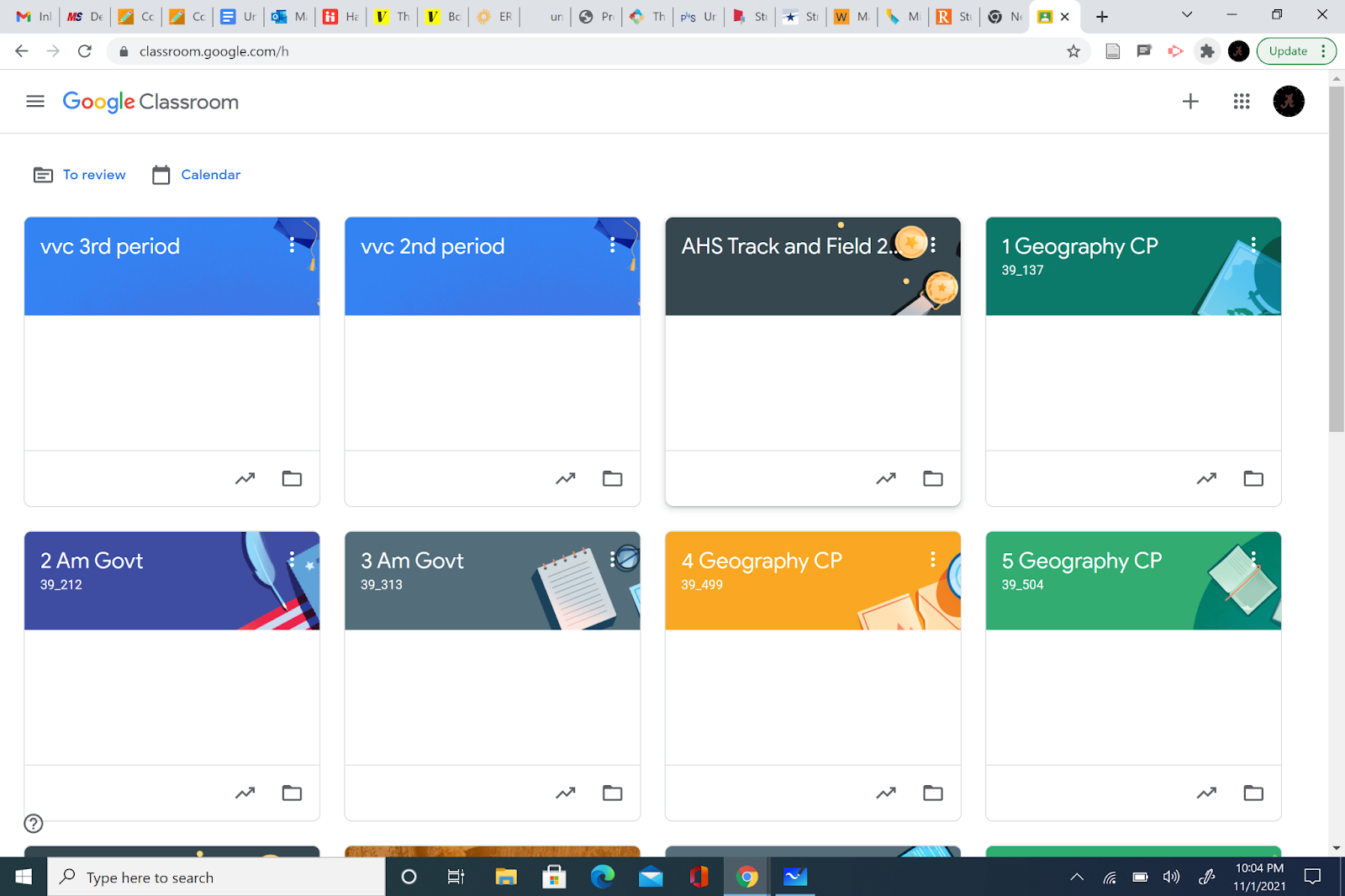
Task: Open the To review page
Action: pyautogui.click(x=80, y=175)
